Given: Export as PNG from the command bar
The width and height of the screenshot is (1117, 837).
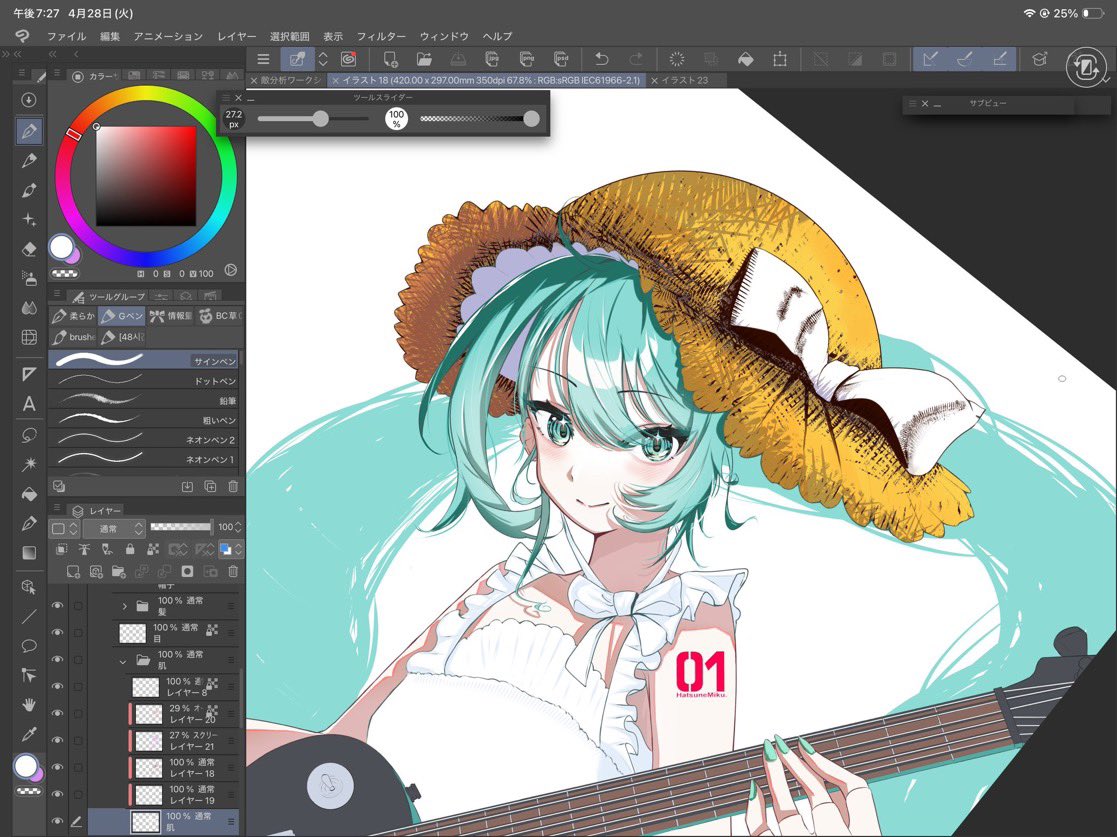Looking at the screenshot, I should click(527, 59).
